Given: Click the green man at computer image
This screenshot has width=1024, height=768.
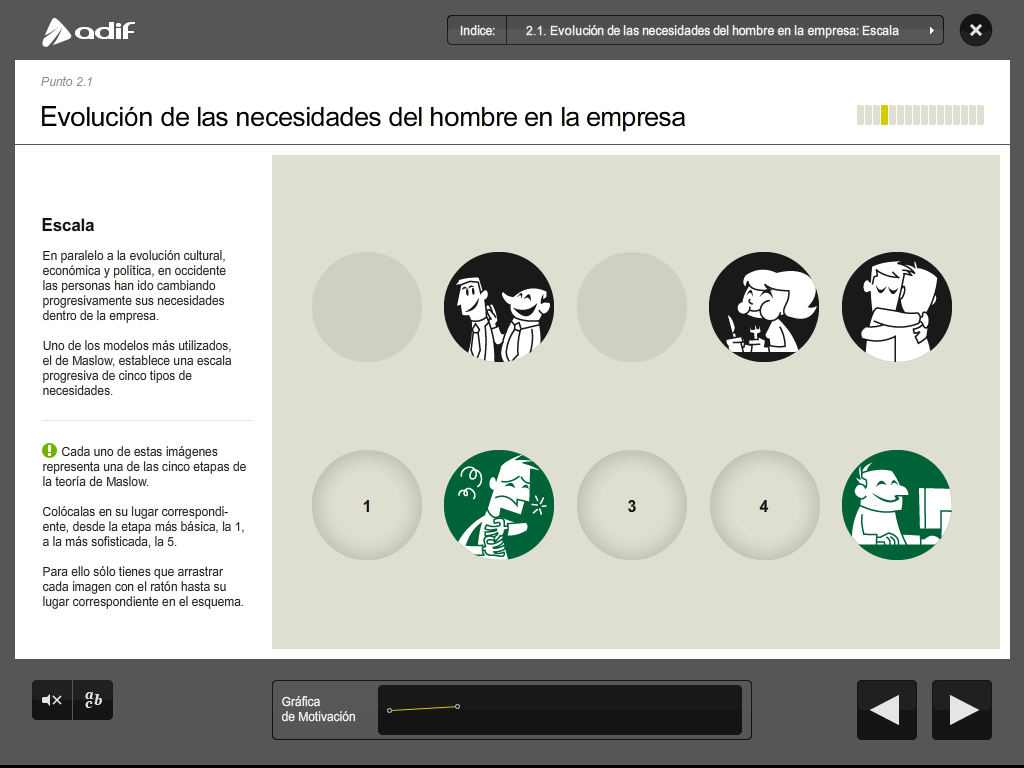Looking at the screenshot, I should coord(896,505).
